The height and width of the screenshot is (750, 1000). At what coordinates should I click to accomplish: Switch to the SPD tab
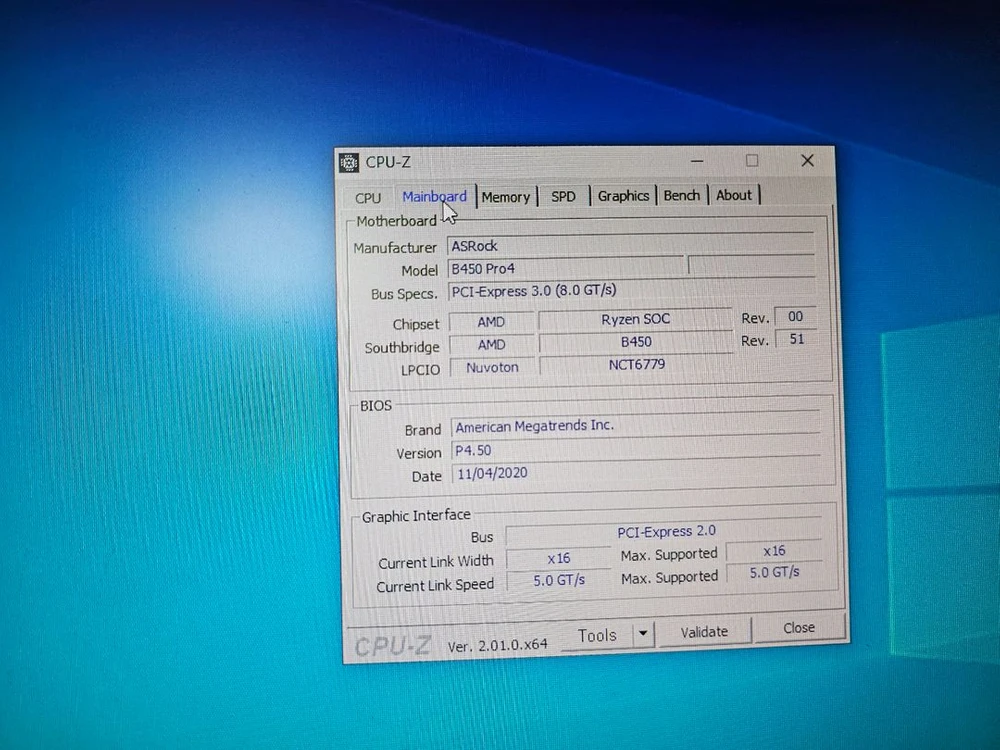click(563, 196)
